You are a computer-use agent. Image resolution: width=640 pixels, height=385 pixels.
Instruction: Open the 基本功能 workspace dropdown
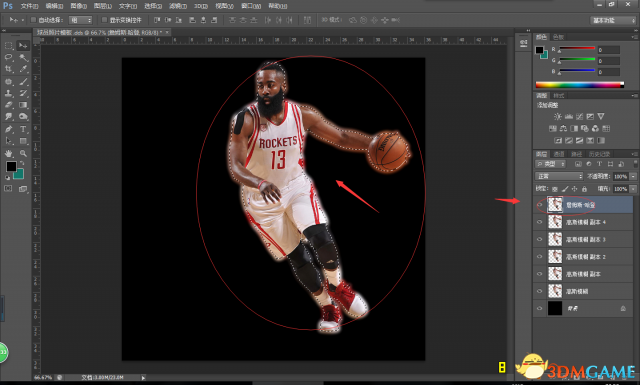613,20
